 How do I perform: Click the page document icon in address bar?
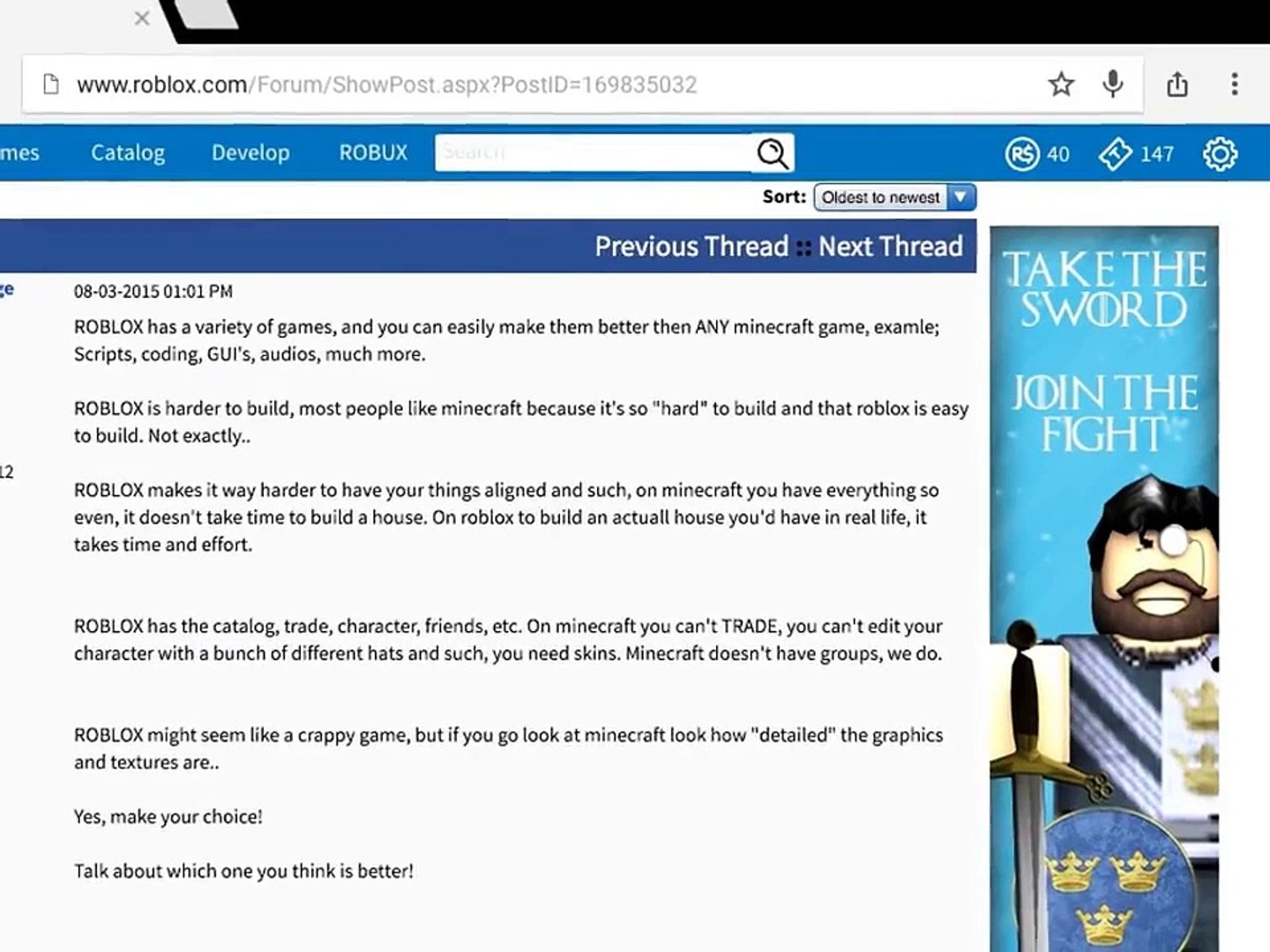(x=51, y=85)
